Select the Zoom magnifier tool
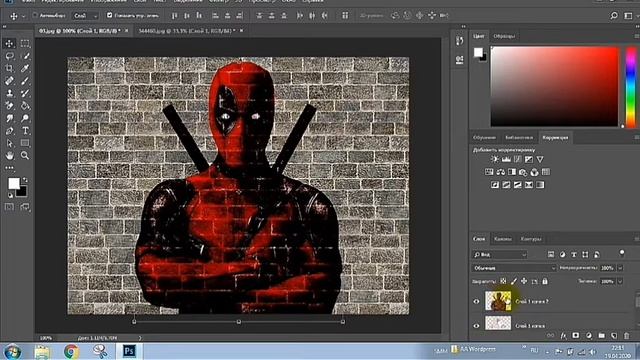Screen dimensions: 640x360 tap(25, 156)
